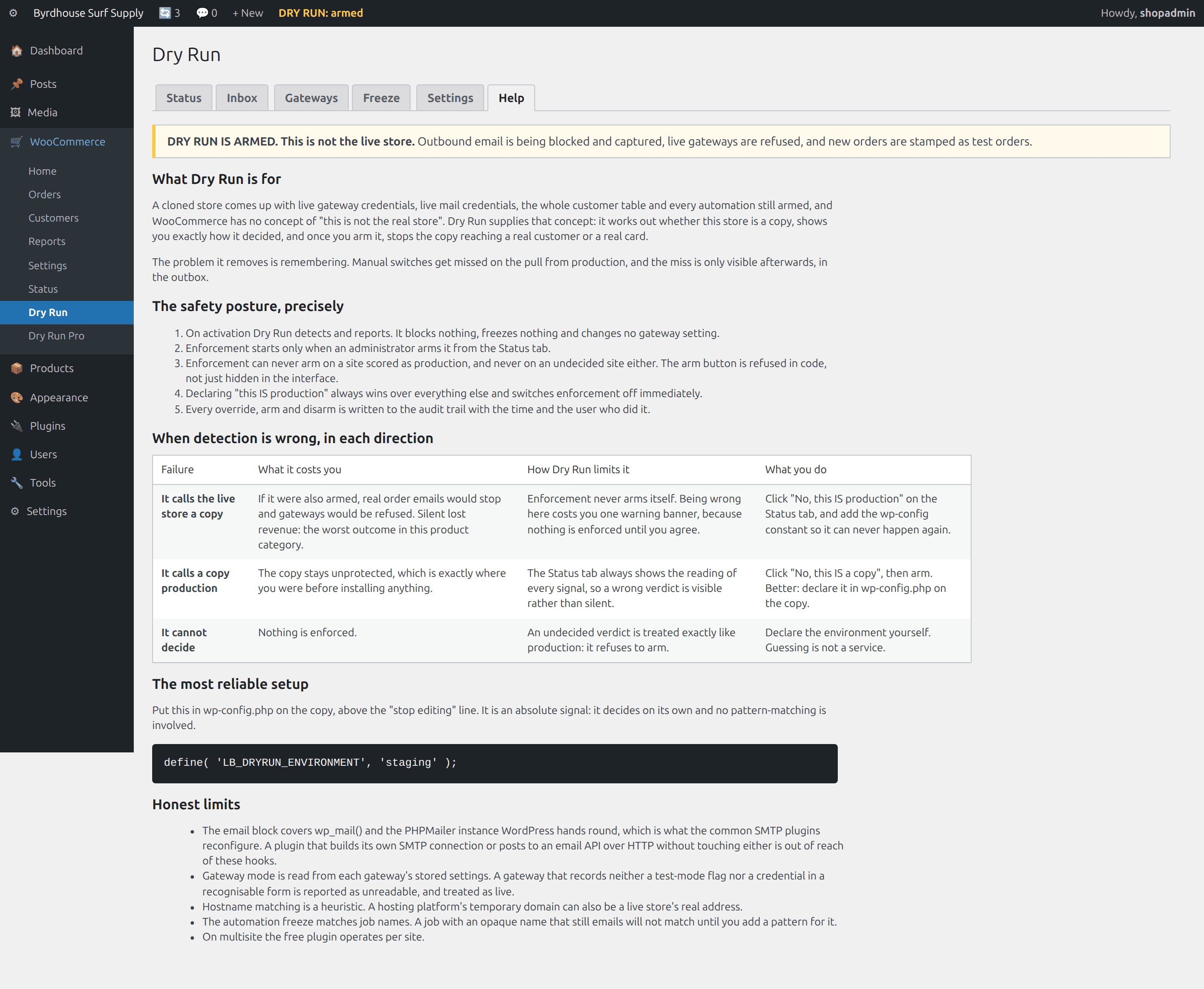The image size is (1204, 989).
Task: Switch to the Status tab
Action: [x=184, y=98]
